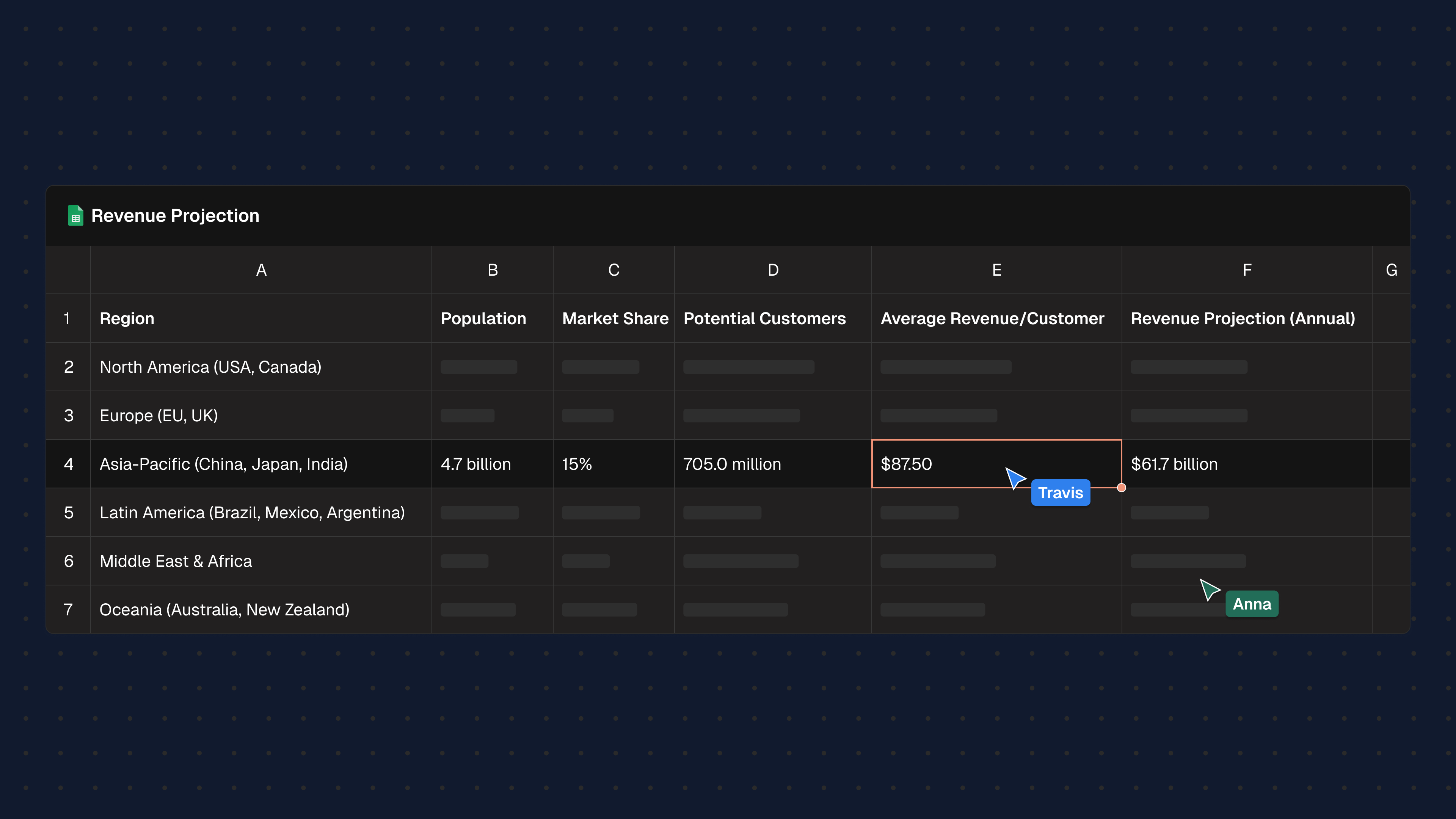This screenshot has width=1456, height=819.
Task: Select row 1 header number
Action: [x=68, y=318]
